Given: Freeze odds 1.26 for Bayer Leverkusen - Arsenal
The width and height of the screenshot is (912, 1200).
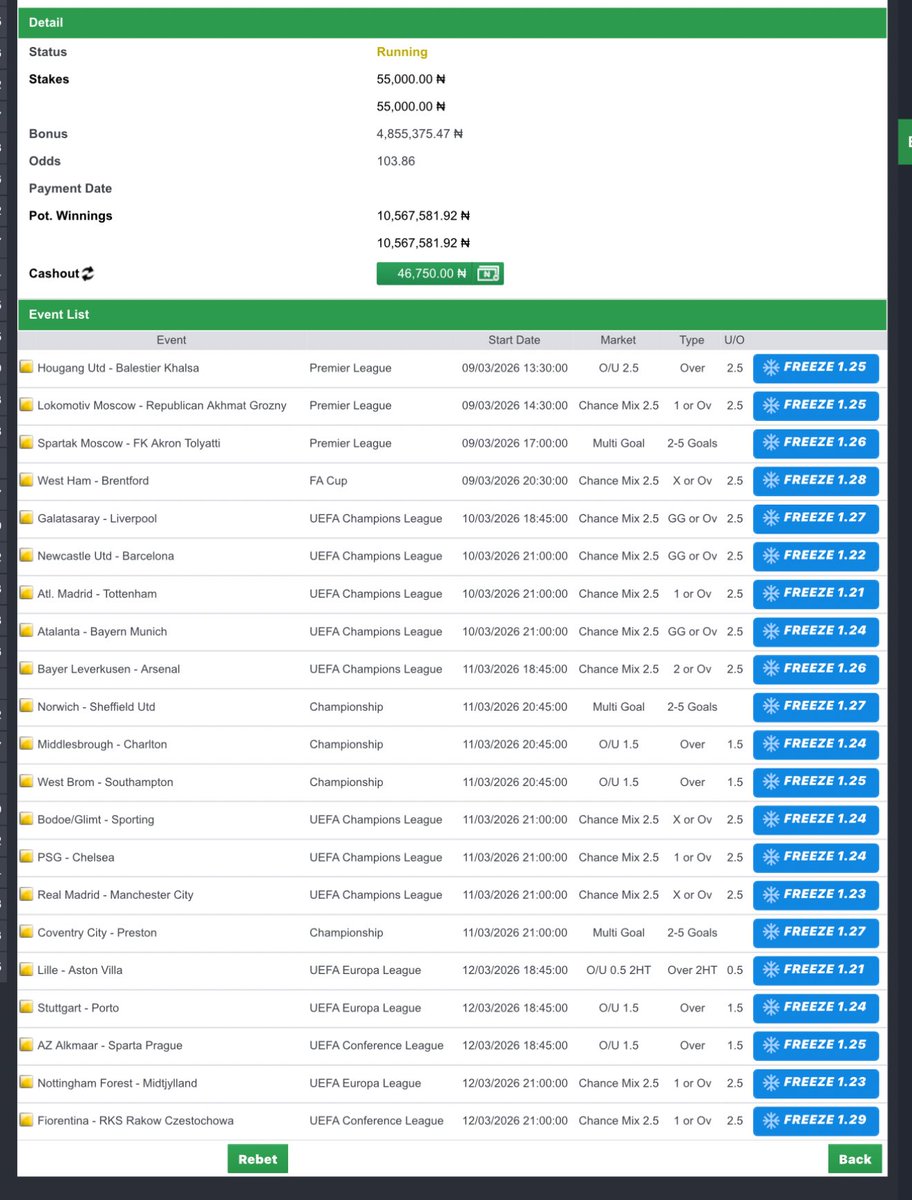Looking at the screenshot, I should coord(816,669).
